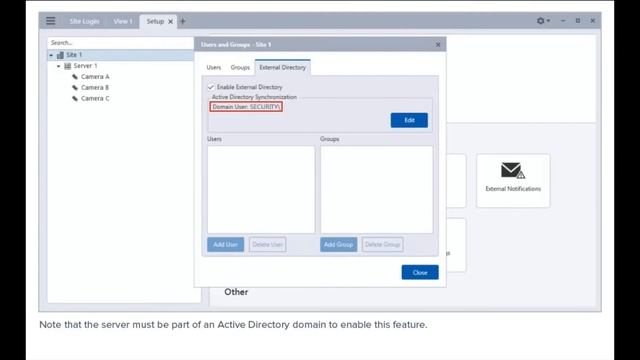The height and width of the screenshot is (360, 640).
Task: Click the Add User button
Action: coord(225,244)
